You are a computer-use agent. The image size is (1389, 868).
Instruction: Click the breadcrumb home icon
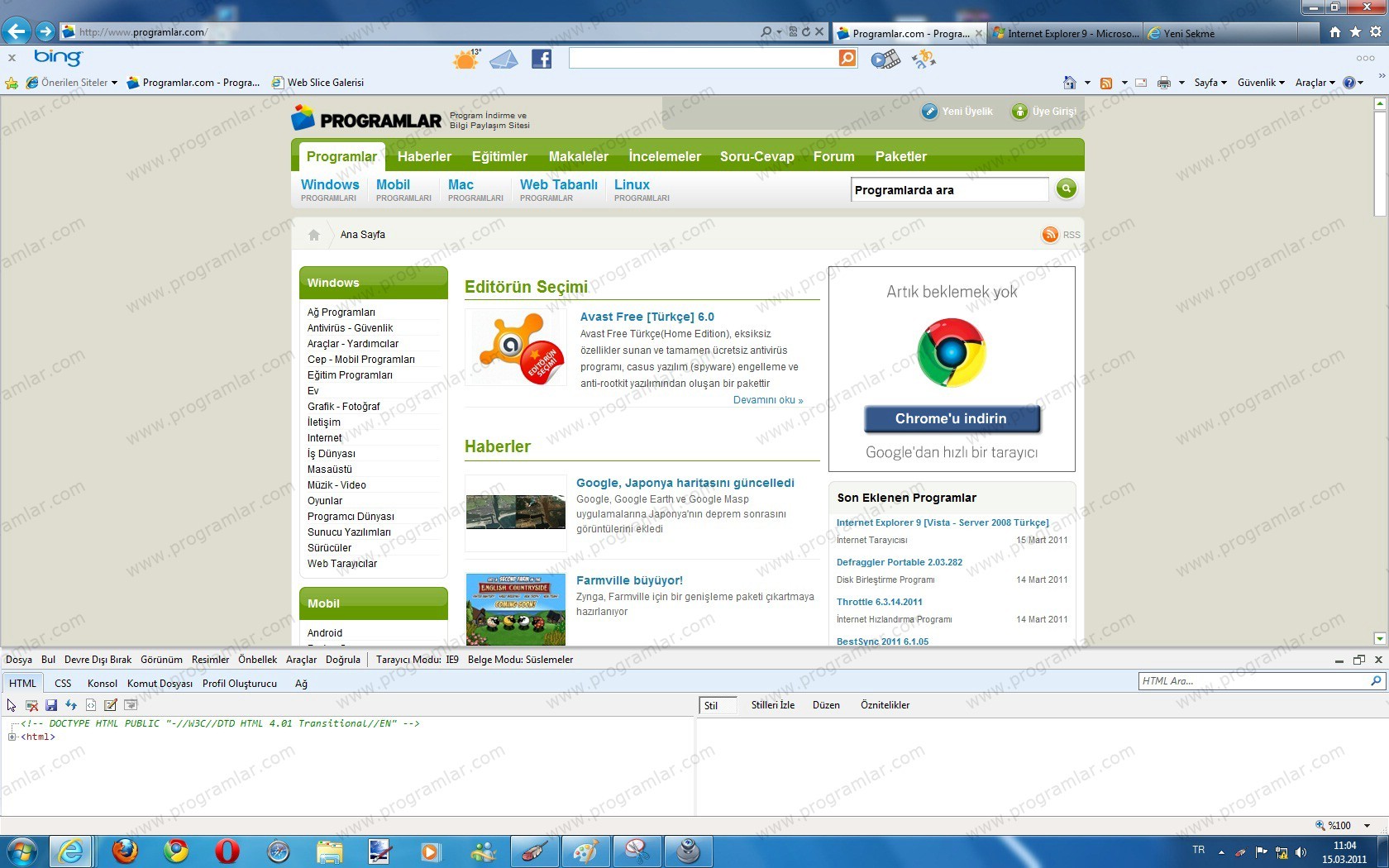[314, 235]
